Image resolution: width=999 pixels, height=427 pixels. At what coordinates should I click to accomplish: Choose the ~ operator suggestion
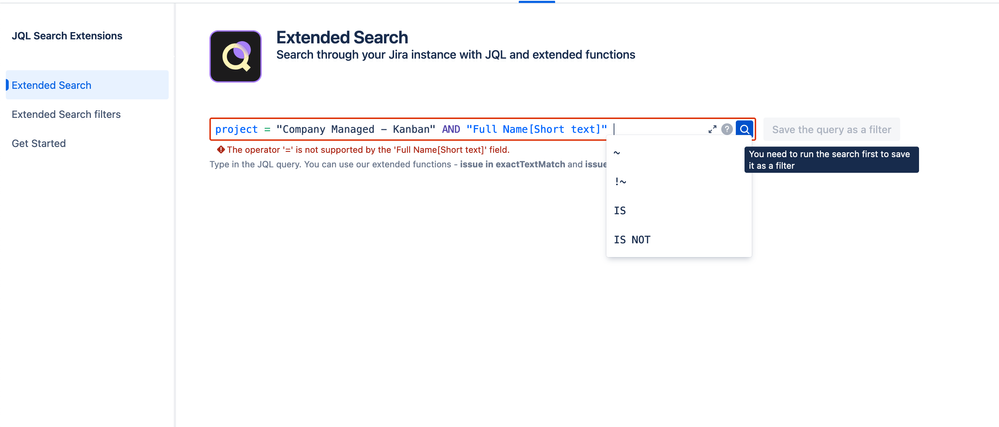coord(679,153)
